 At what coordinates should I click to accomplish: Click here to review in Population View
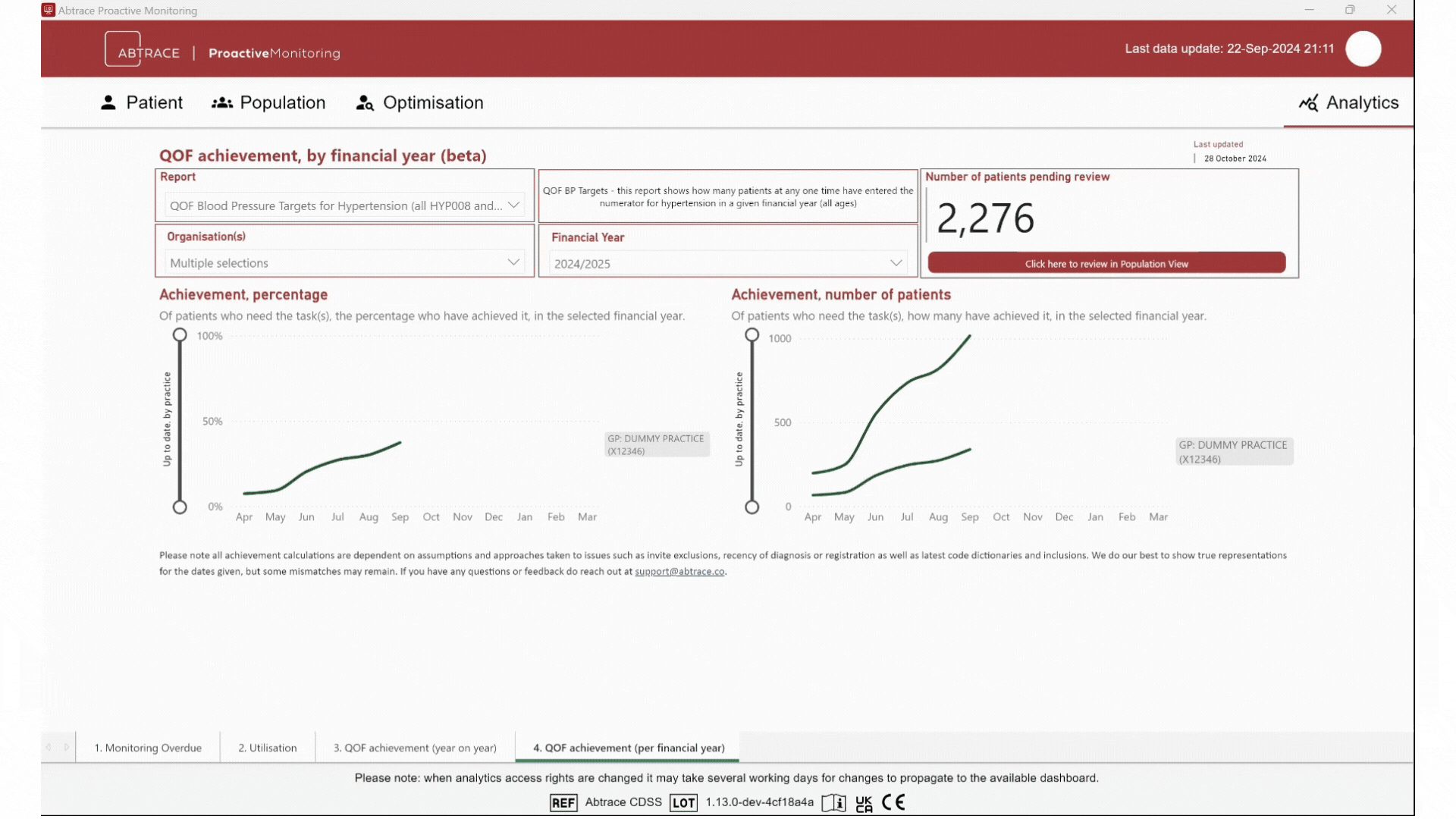1106,264
